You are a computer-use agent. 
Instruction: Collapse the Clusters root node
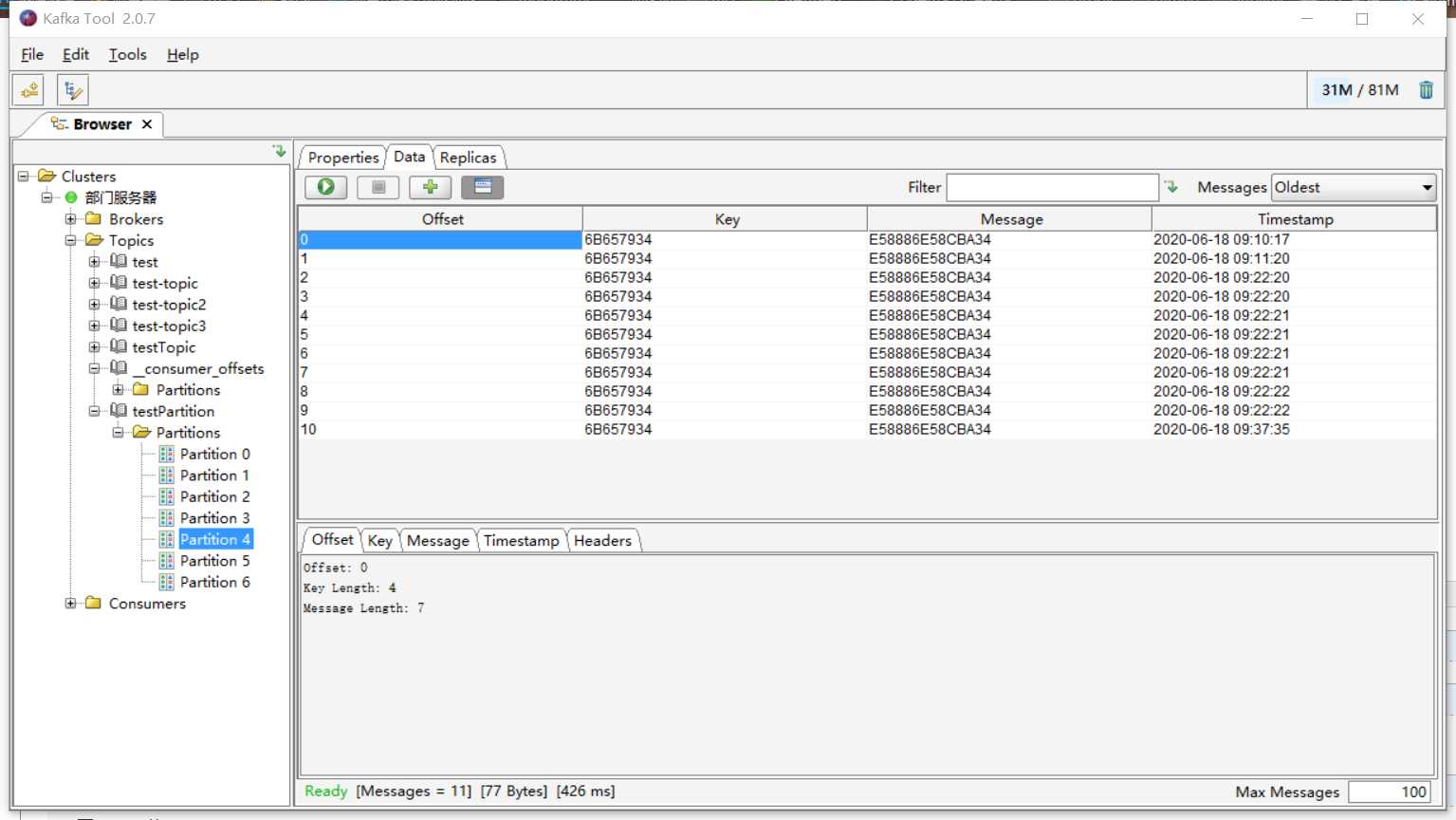pyautogui.click(x=23, y=176)
